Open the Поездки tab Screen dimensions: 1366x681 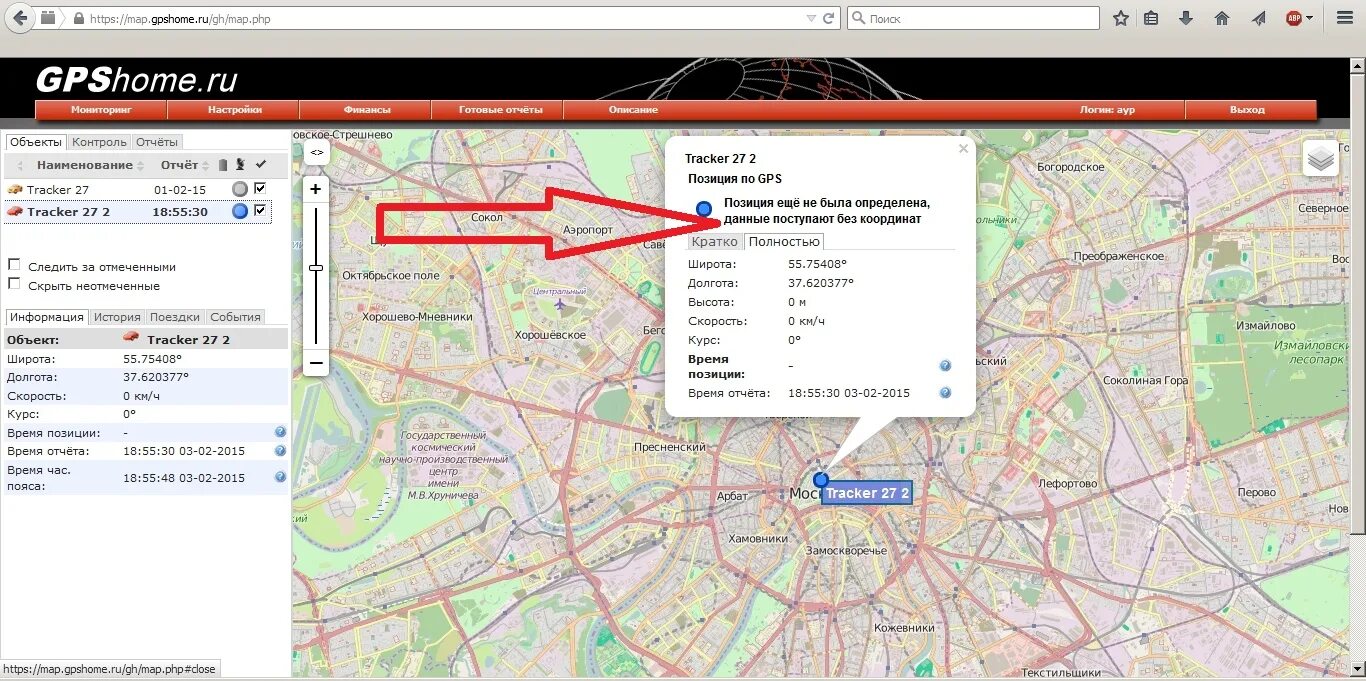tap(175, 317)
